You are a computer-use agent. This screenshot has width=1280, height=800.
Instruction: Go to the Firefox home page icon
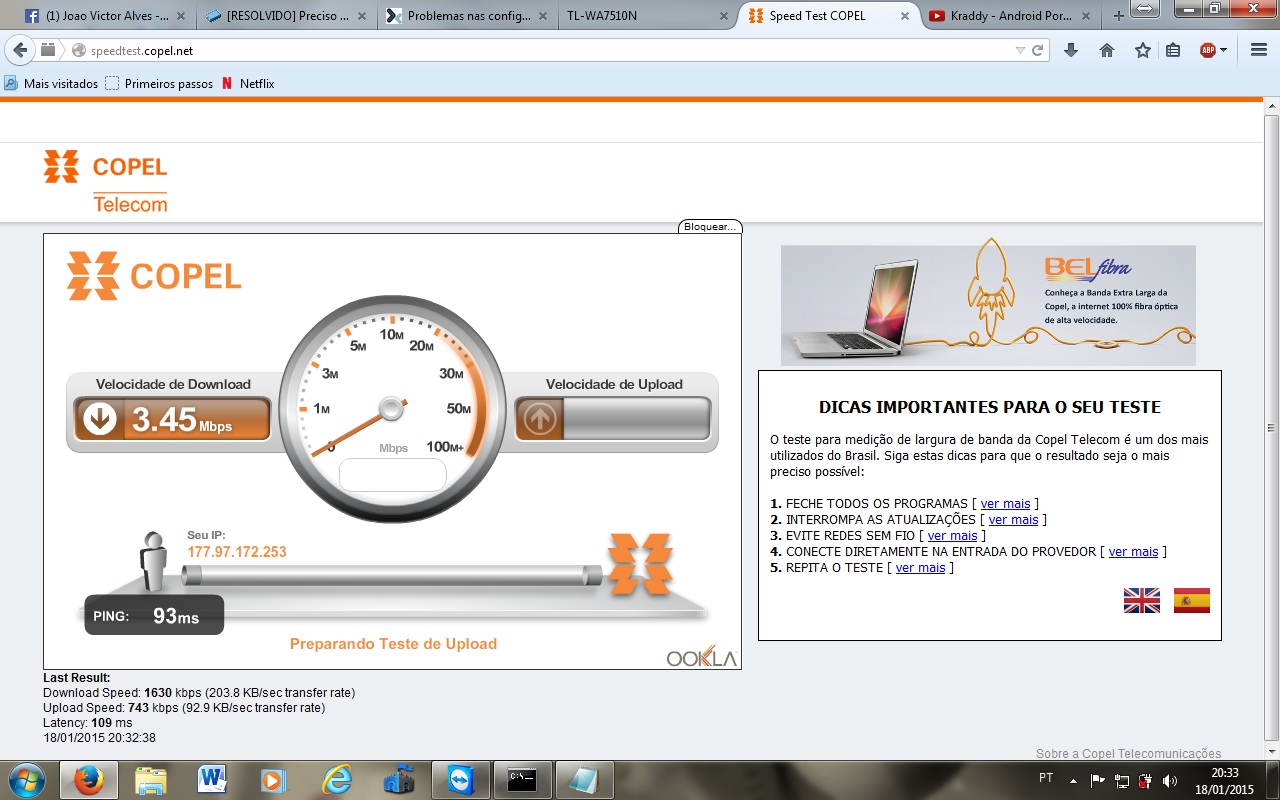pyautogui.click(x=1107, y=50)
